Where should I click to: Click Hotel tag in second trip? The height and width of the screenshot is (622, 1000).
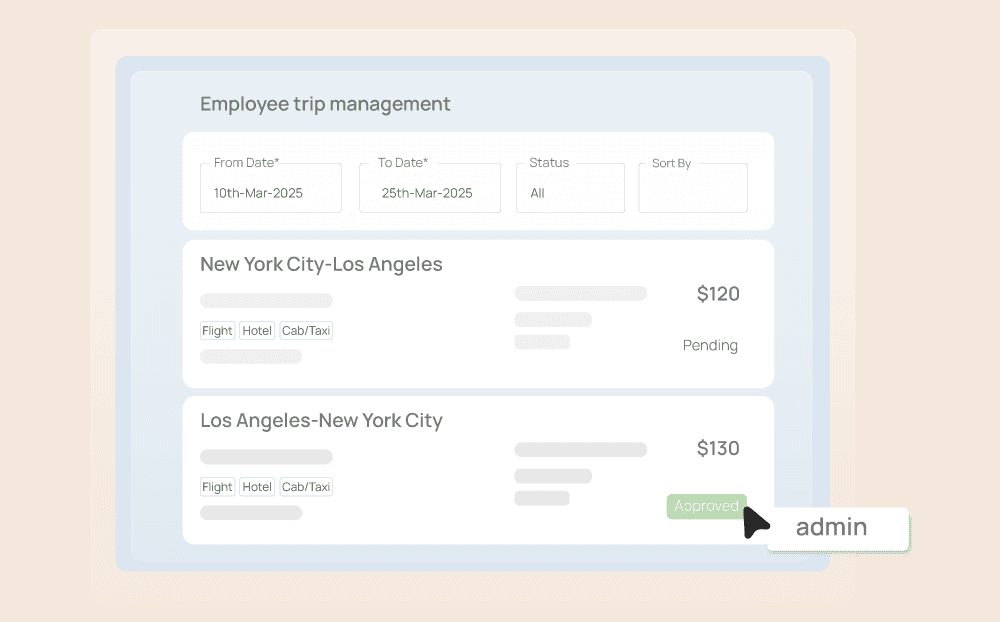click(x=257, y=487)
